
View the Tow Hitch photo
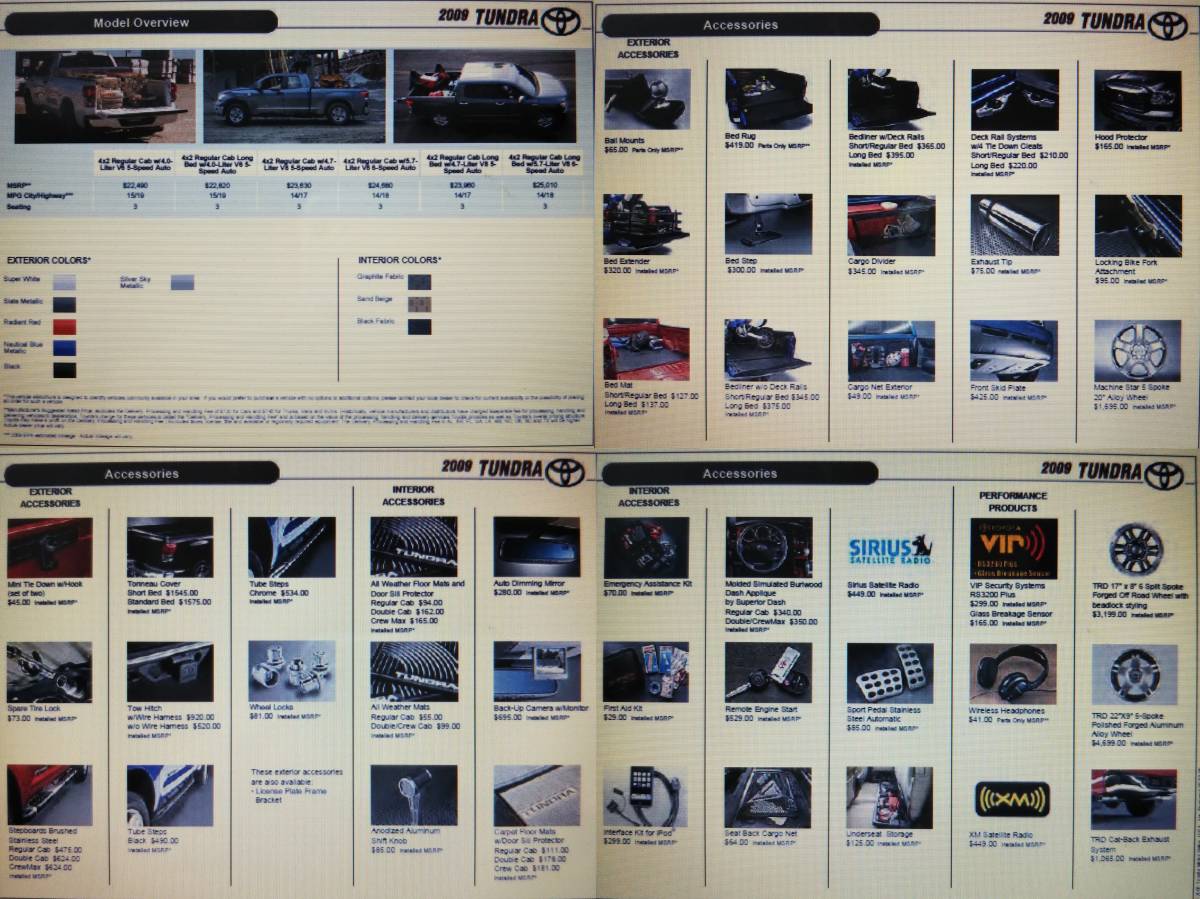click(170, 672)
